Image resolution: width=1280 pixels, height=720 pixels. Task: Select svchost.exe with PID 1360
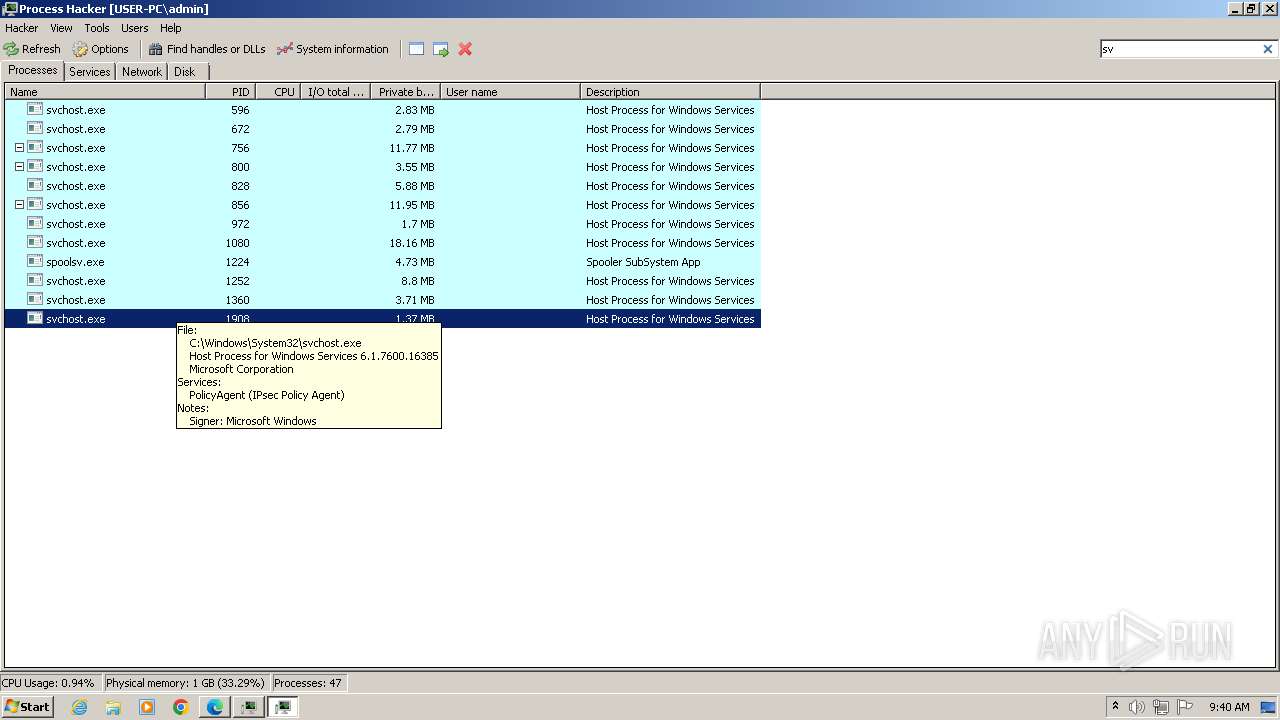pyautogui.click(x=383, y=300)
